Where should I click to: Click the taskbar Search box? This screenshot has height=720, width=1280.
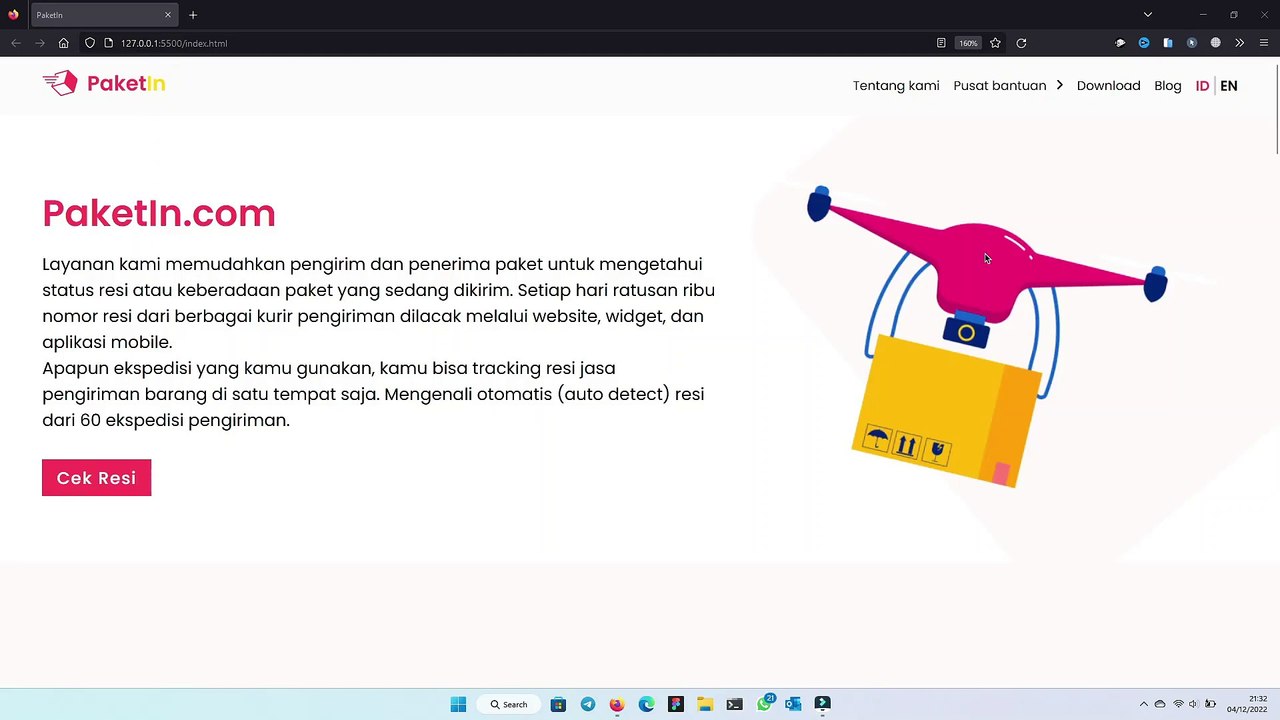pos(508,704)
